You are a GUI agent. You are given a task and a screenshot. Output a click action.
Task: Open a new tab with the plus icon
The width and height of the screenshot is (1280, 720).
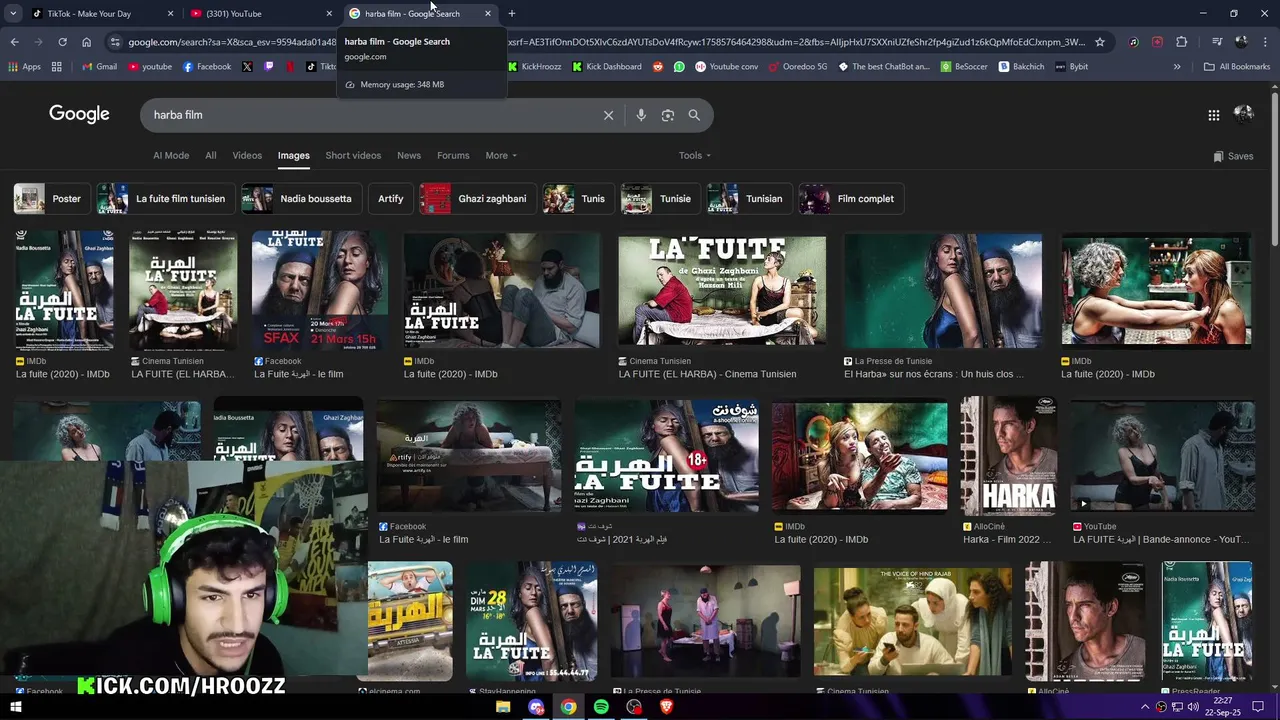coord(511,14)
